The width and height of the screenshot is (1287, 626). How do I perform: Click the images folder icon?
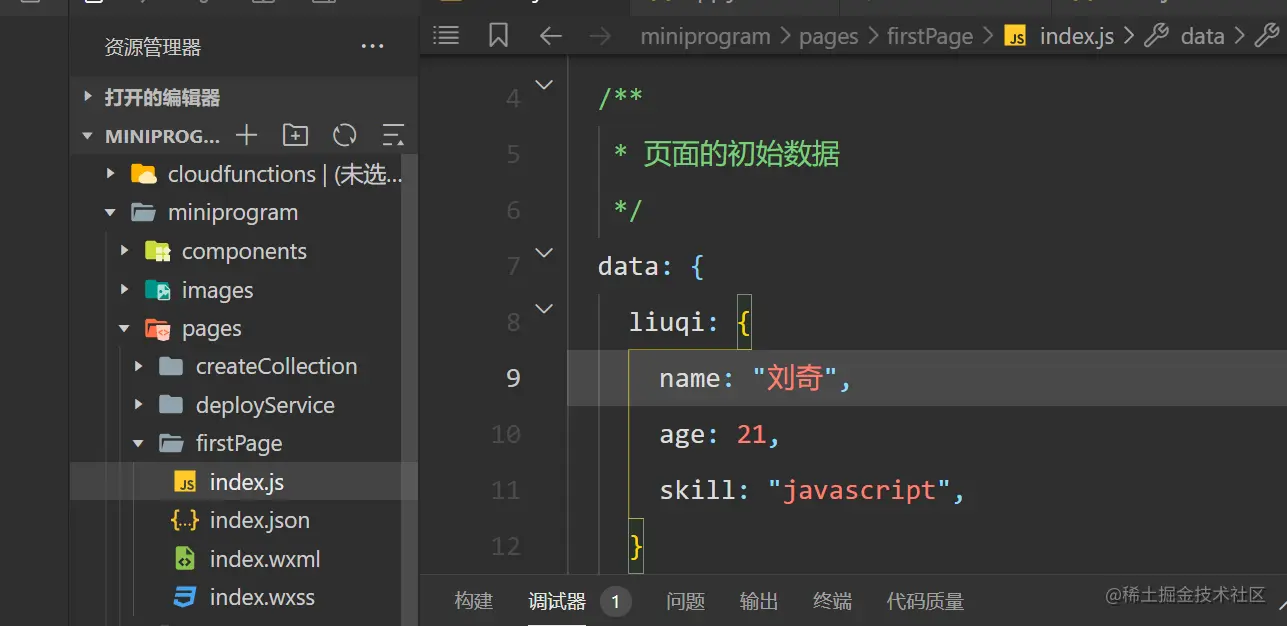pos(157,290)
